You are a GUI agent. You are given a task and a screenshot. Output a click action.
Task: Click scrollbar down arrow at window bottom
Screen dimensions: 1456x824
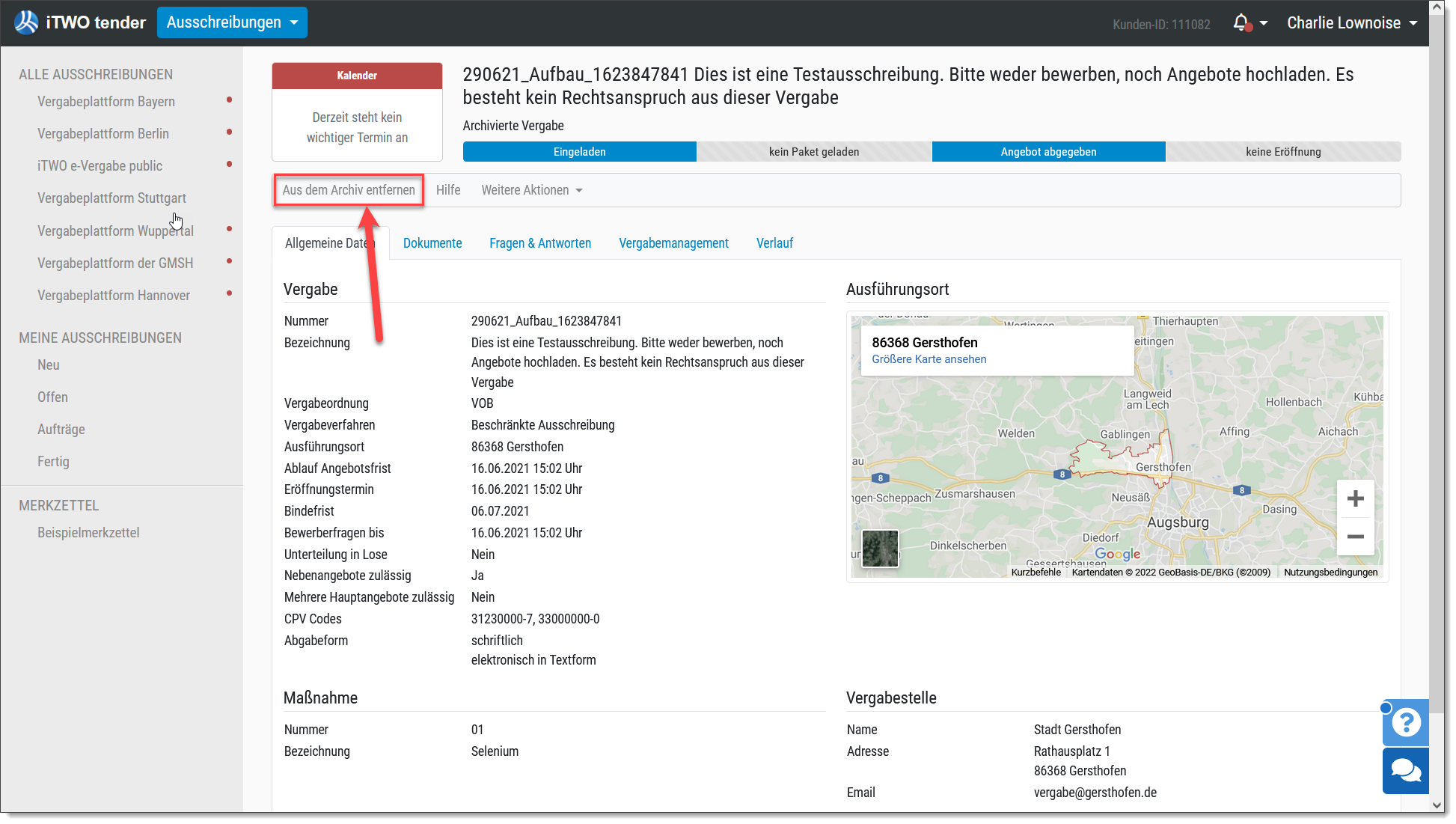[x=1437, y=805]
